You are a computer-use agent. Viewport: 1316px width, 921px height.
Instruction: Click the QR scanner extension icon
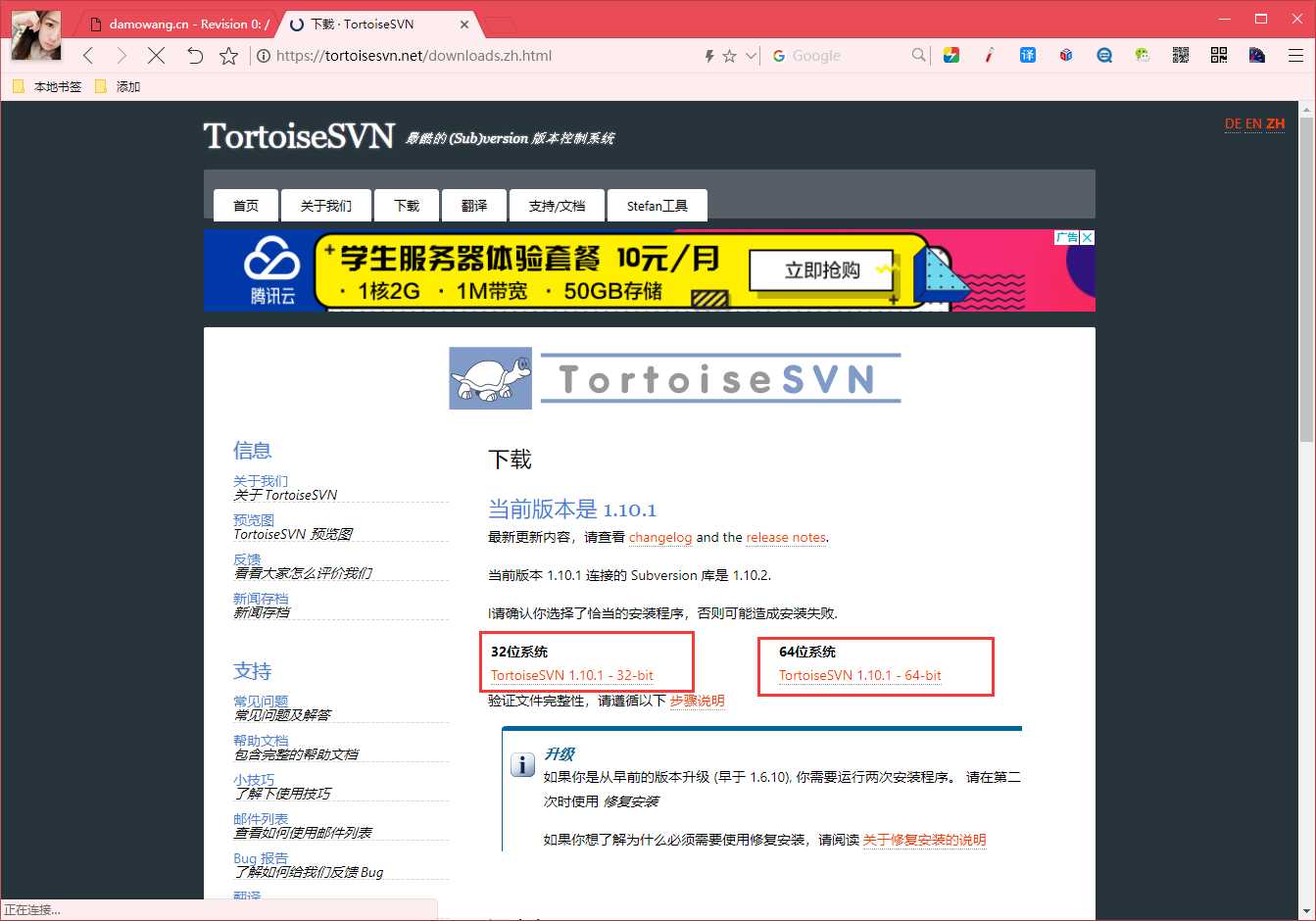coord(1219,55)
